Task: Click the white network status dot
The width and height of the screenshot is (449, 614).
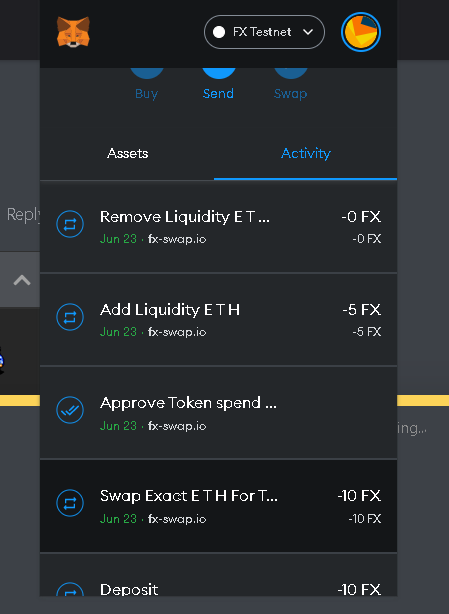Action: click(219, 32)
